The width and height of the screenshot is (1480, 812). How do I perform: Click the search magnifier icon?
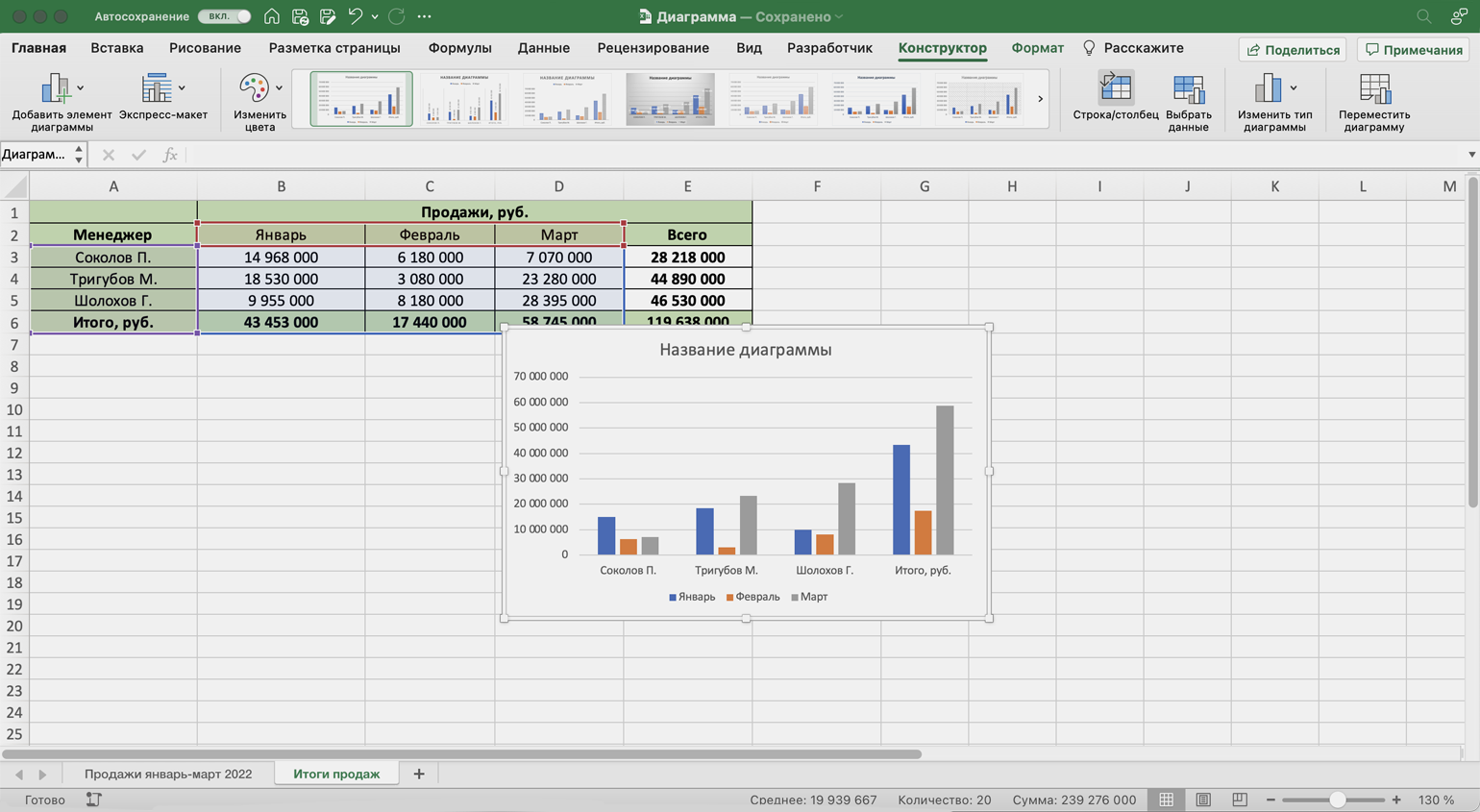(x=1423, y=16)
